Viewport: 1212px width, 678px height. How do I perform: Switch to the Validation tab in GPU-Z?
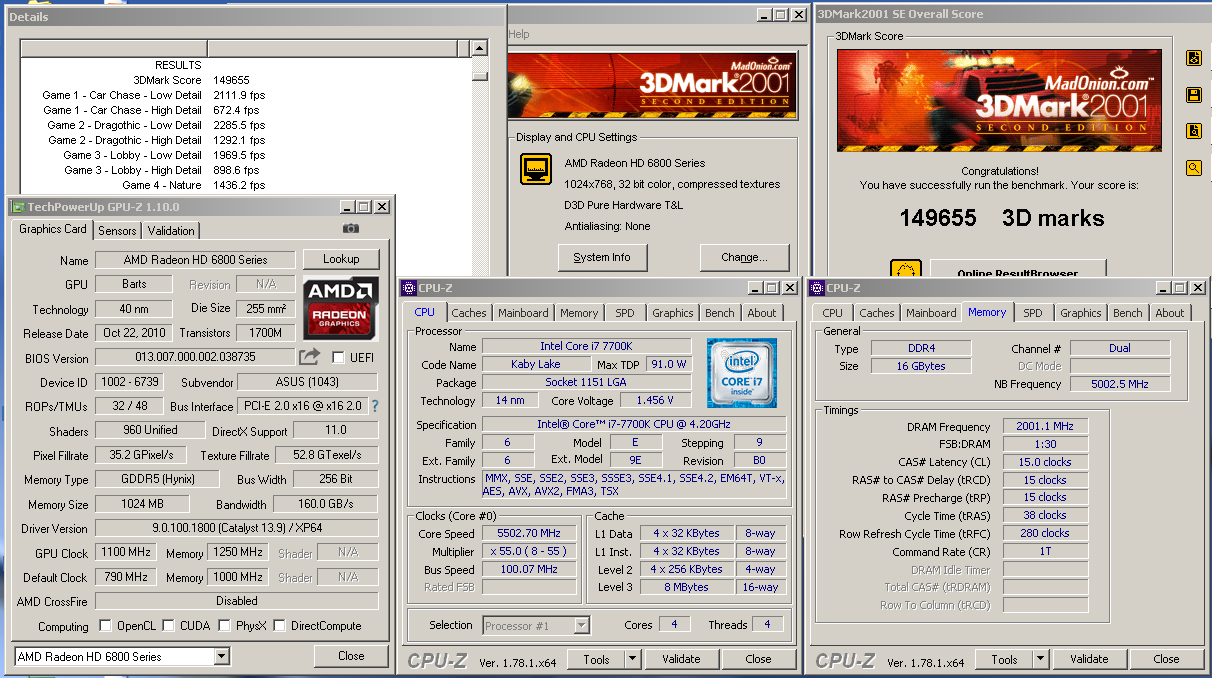[x=171, y=230]
